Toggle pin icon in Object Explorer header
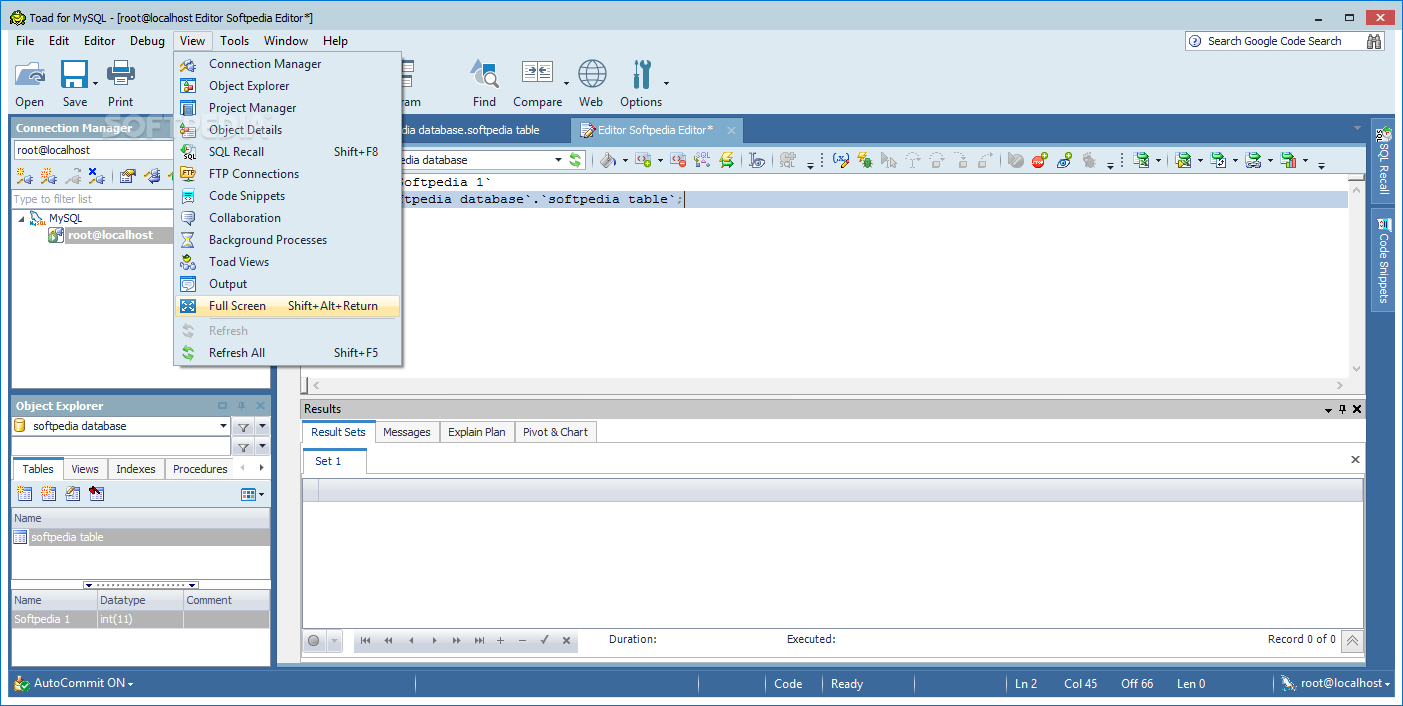The image size is (1403, 706). [x=241, y=406]
